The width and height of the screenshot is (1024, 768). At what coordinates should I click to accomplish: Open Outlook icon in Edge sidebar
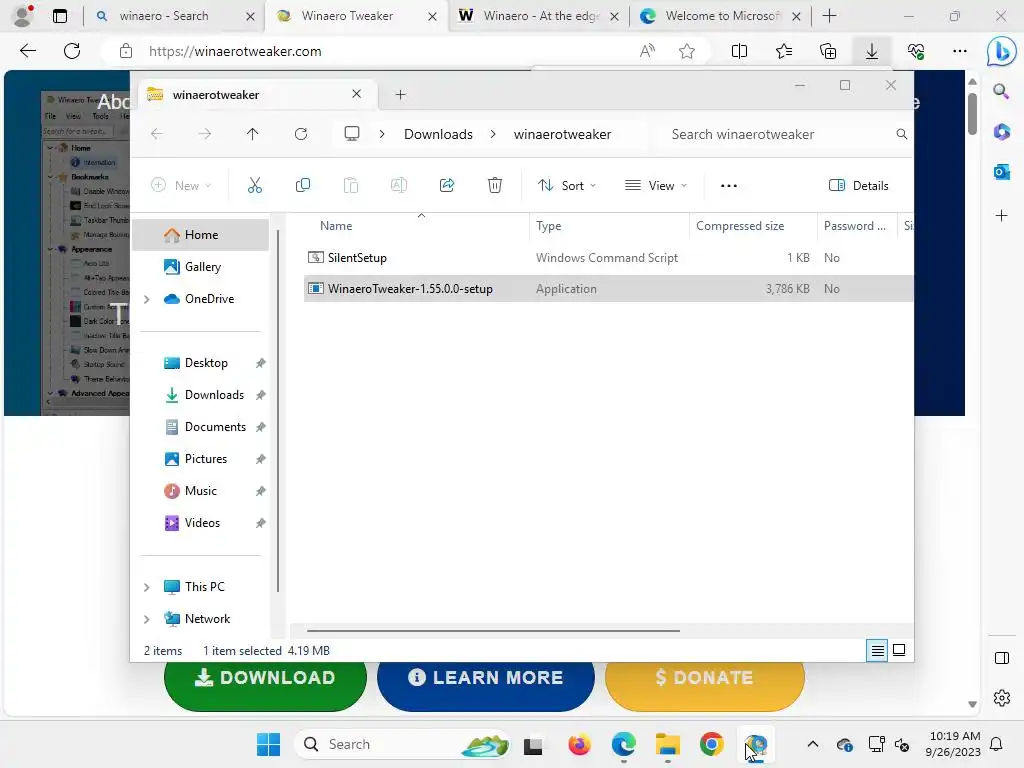click(x=1001, y=172)
